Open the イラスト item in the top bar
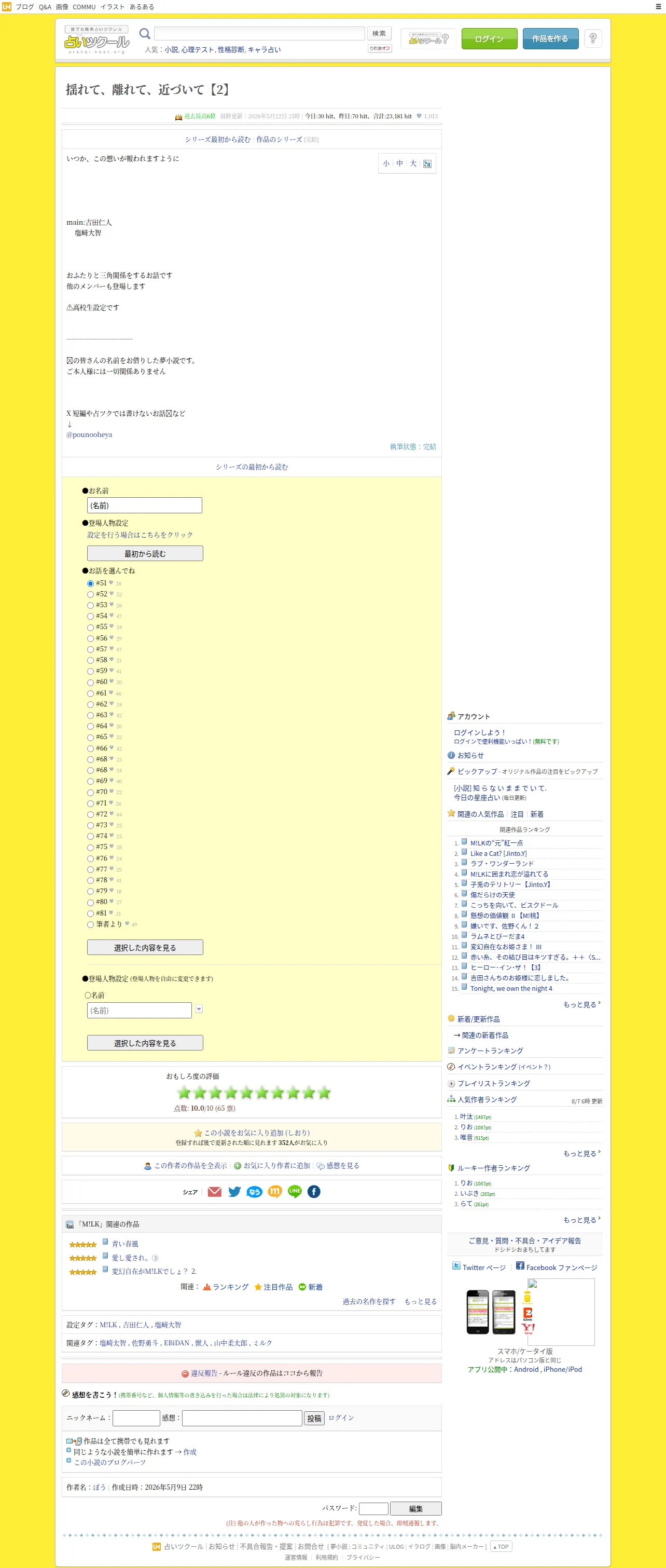 [113, 7]
